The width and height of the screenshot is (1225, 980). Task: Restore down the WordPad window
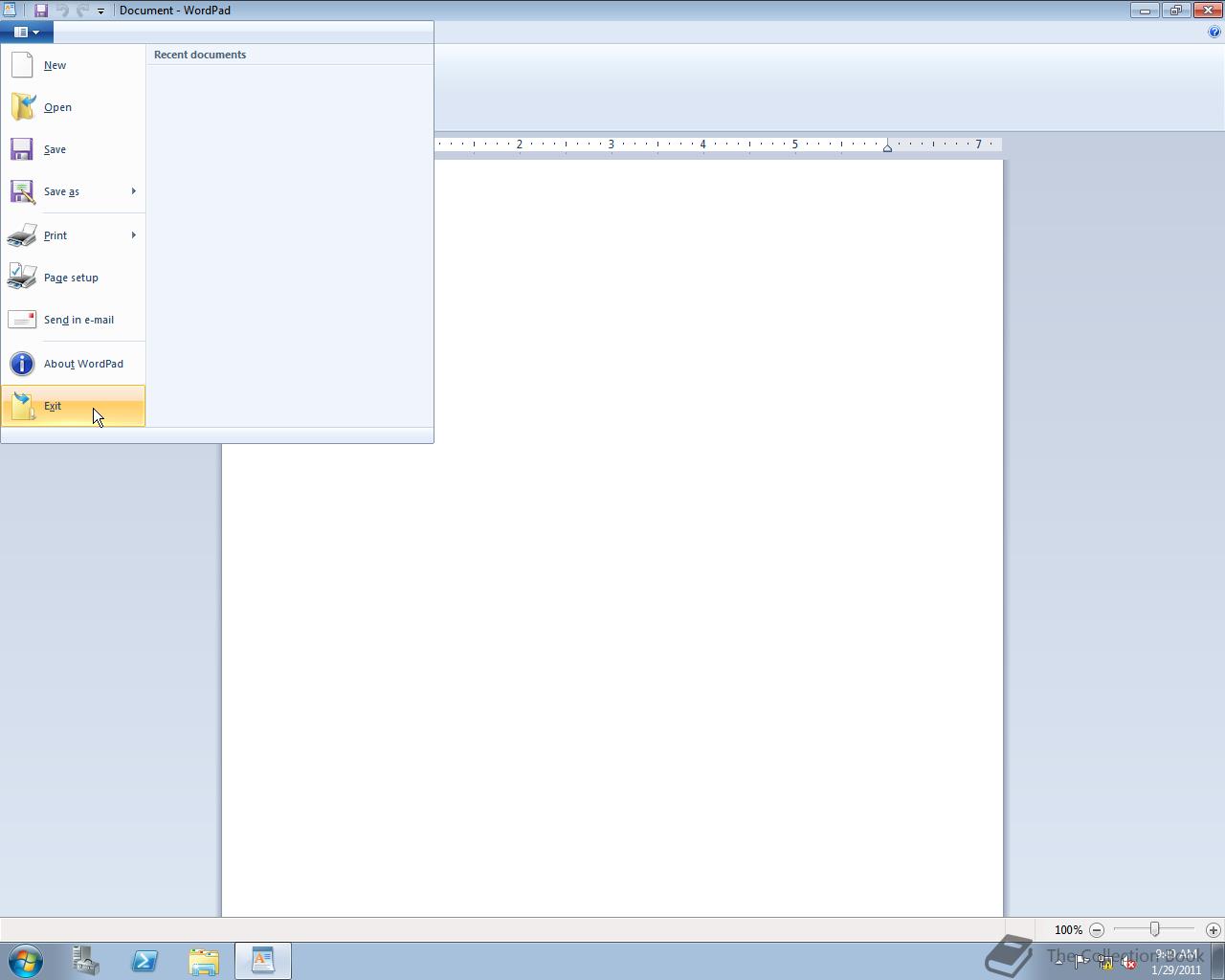click(x=1175, y=11)
